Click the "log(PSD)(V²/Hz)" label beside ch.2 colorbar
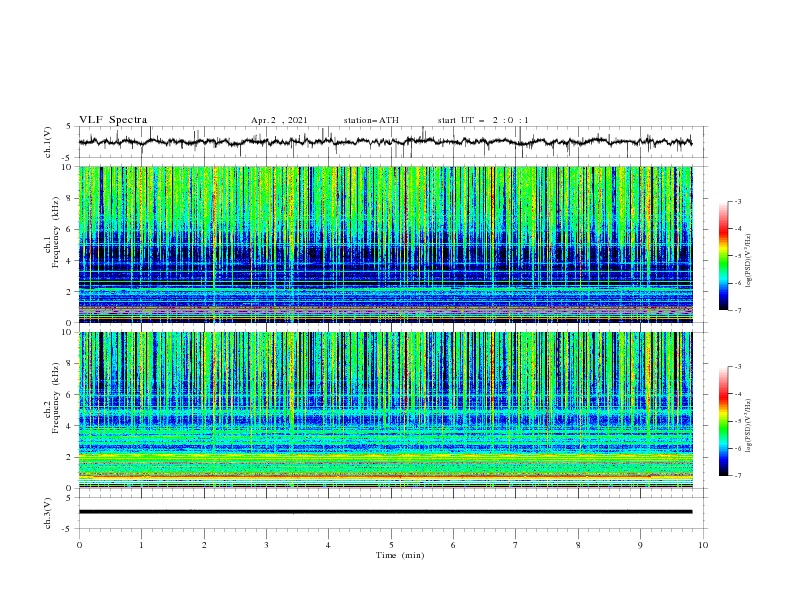The width and height of the screenshot is (792, 612). click(748, 426)
